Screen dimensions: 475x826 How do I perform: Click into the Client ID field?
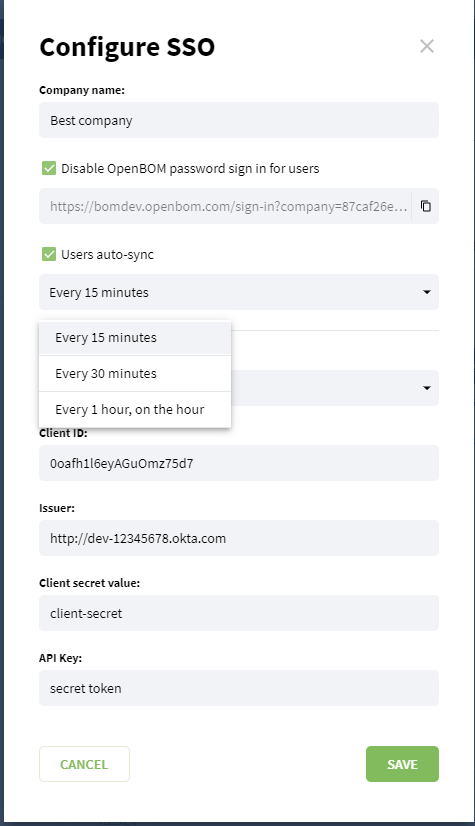tap(239, 463)
